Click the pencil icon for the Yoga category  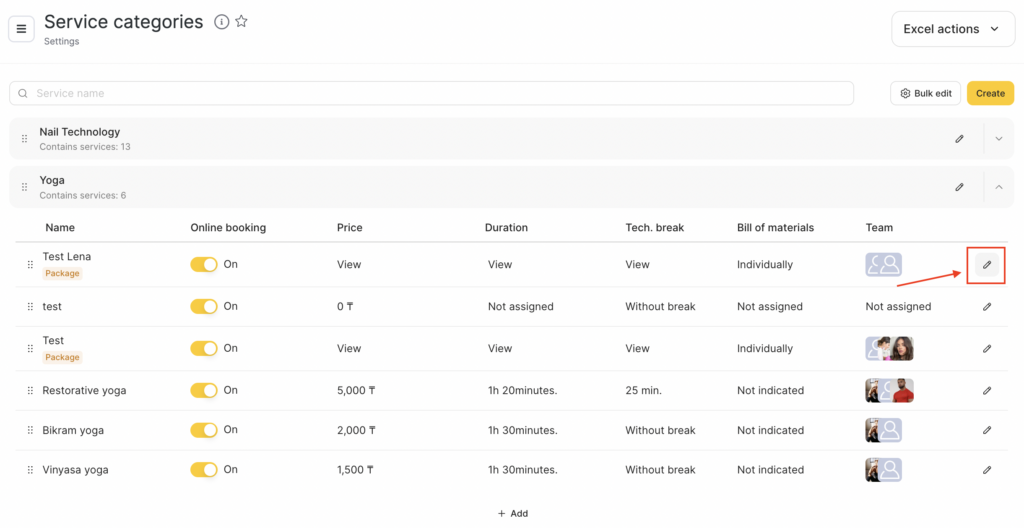click(x=959, y=187)
